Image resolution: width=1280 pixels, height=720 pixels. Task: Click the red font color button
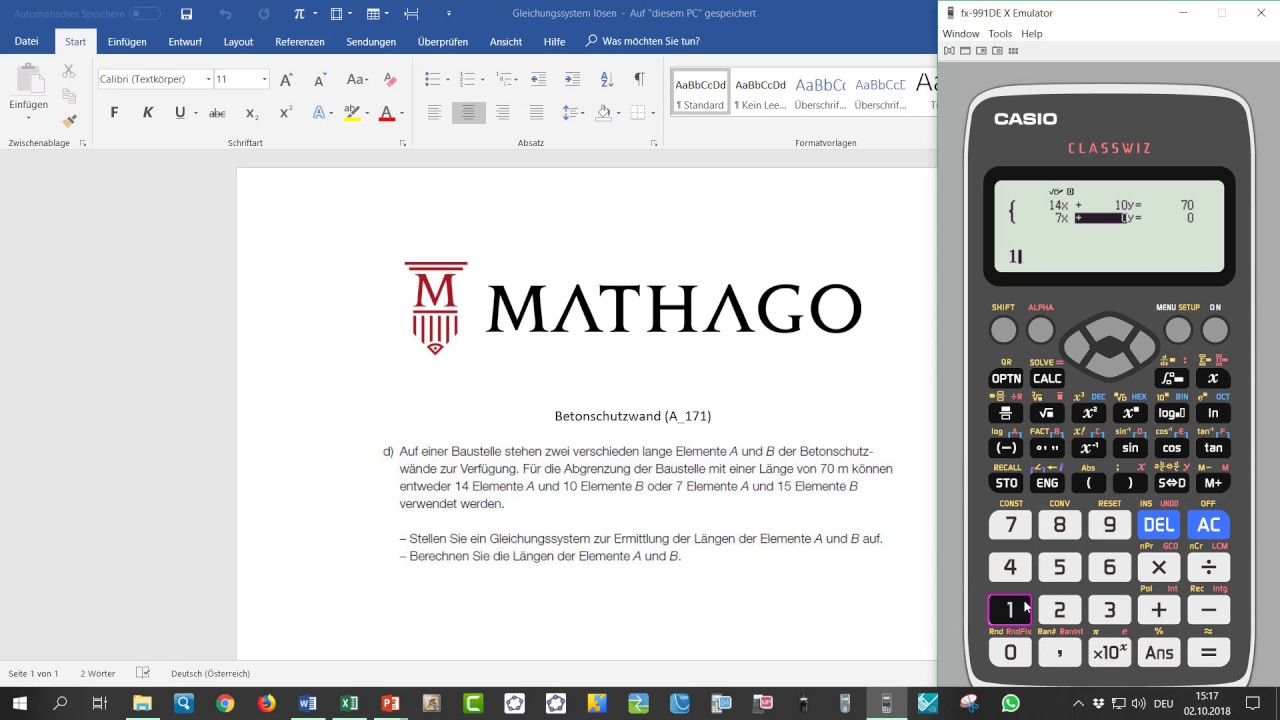pyautogui.click(x=387, y=113)
